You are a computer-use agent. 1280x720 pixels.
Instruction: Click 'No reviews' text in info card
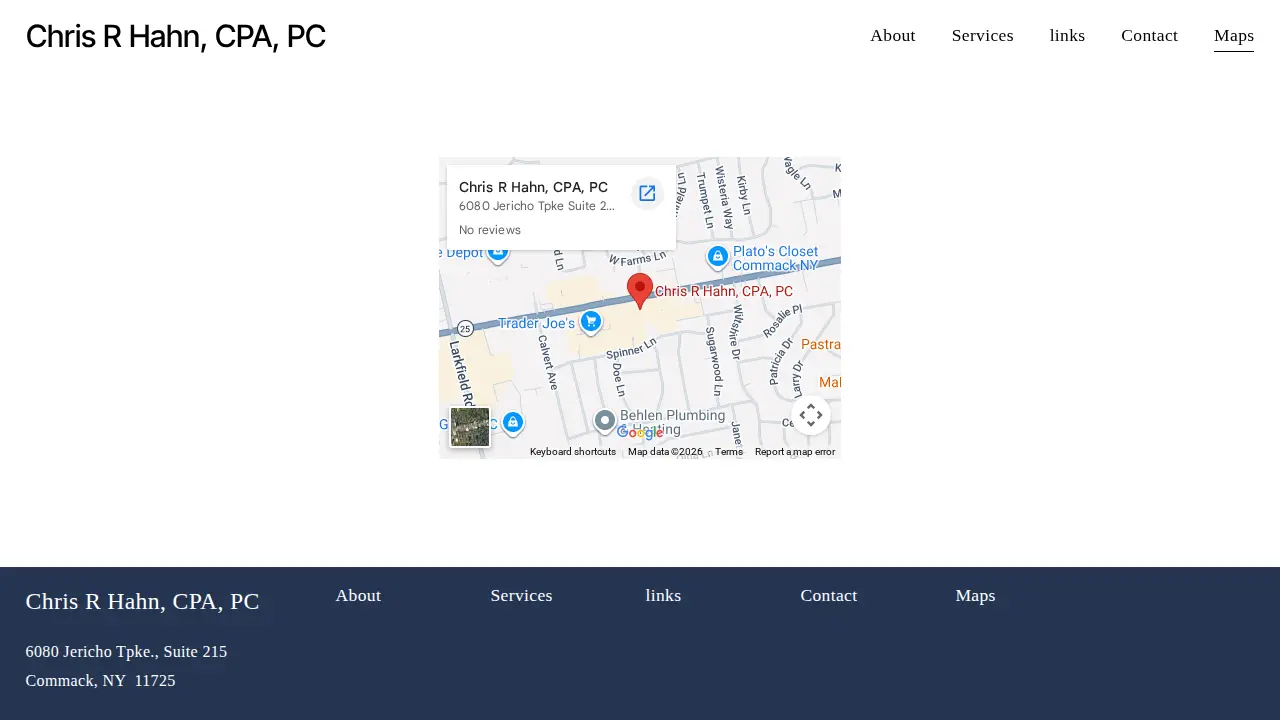(x=490, y=230)
